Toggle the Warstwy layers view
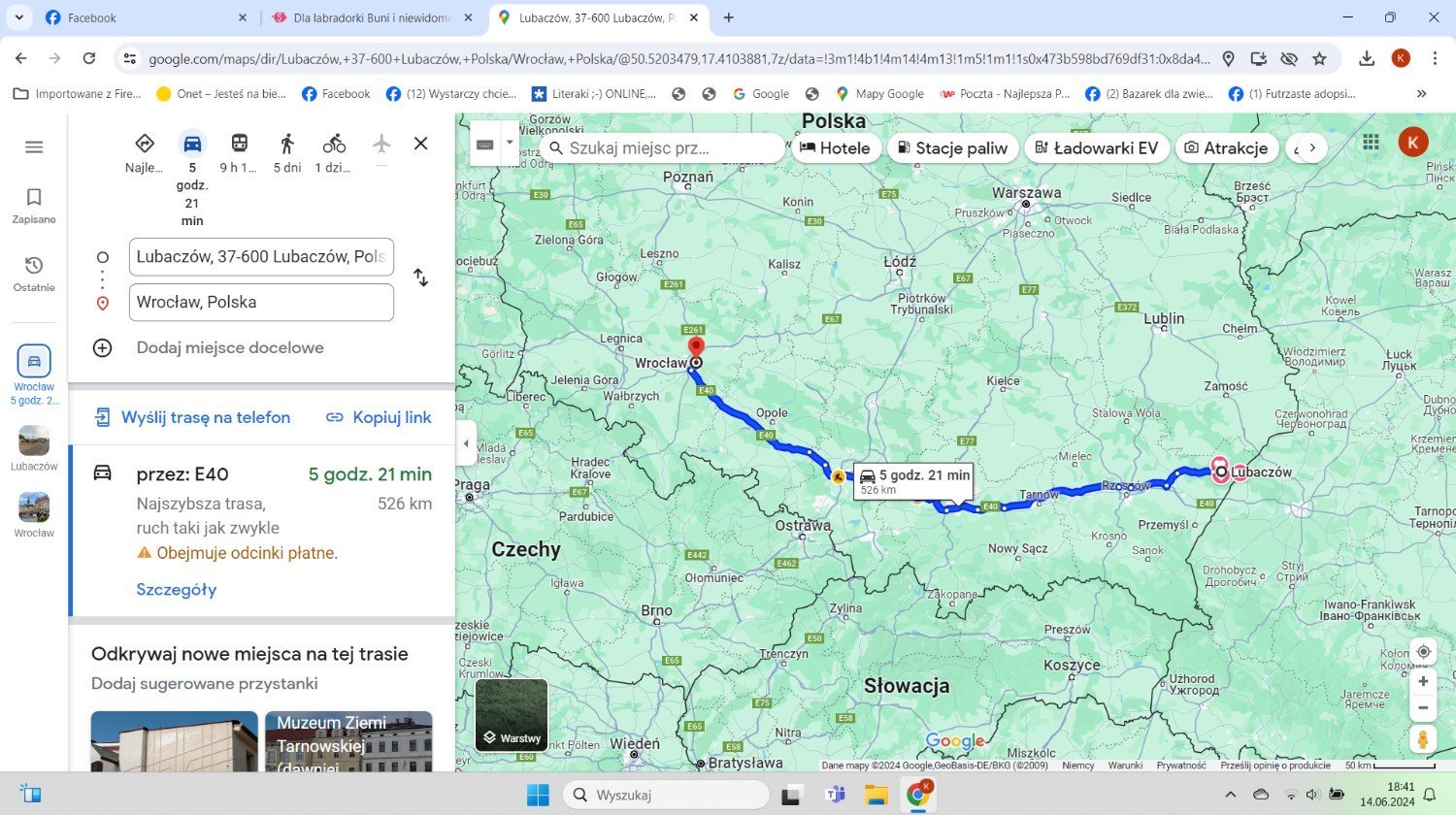Viewport: 1456px width, 815px height. [512, 715]
